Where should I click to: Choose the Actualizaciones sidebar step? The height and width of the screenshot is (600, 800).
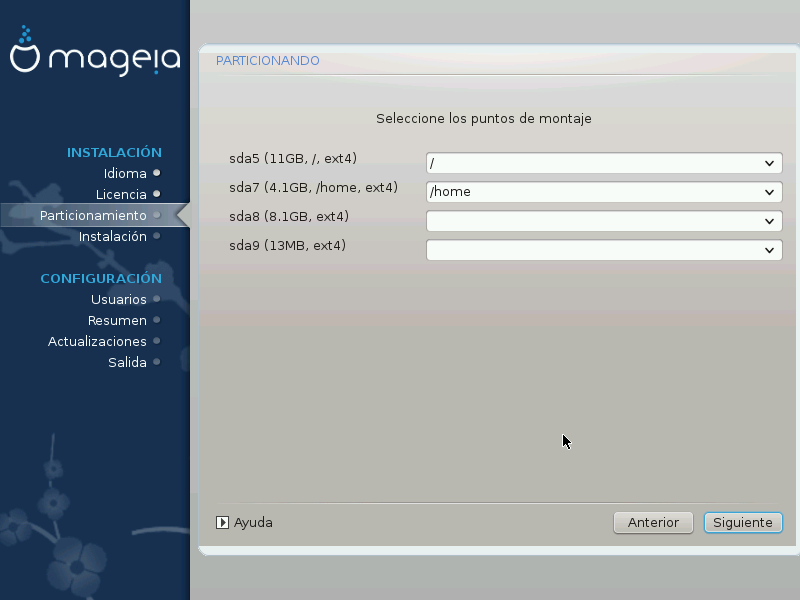tap(97, 341)
